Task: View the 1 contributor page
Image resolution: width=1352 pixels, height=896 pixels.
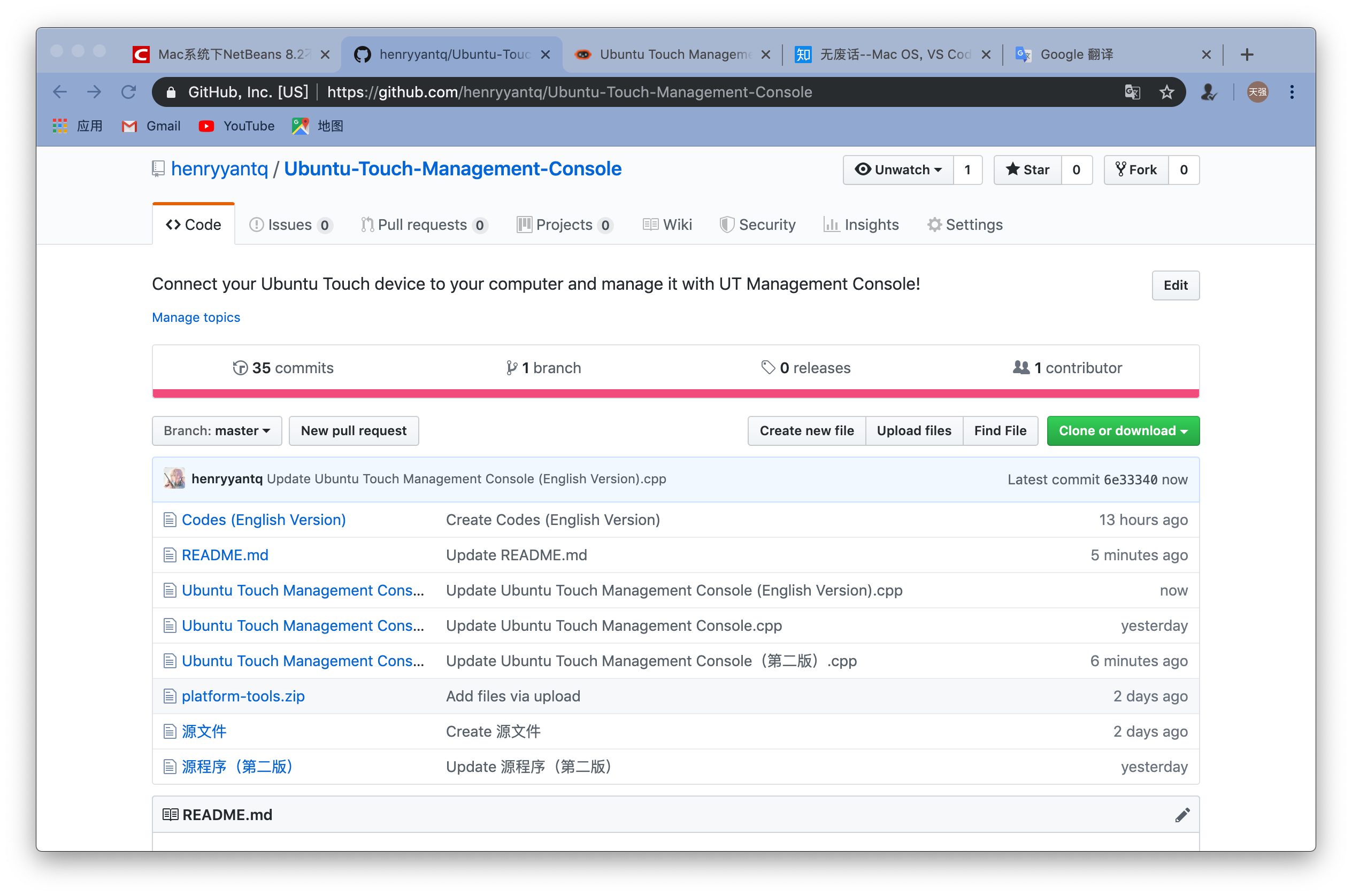Action: click(x=1067, y=367)
